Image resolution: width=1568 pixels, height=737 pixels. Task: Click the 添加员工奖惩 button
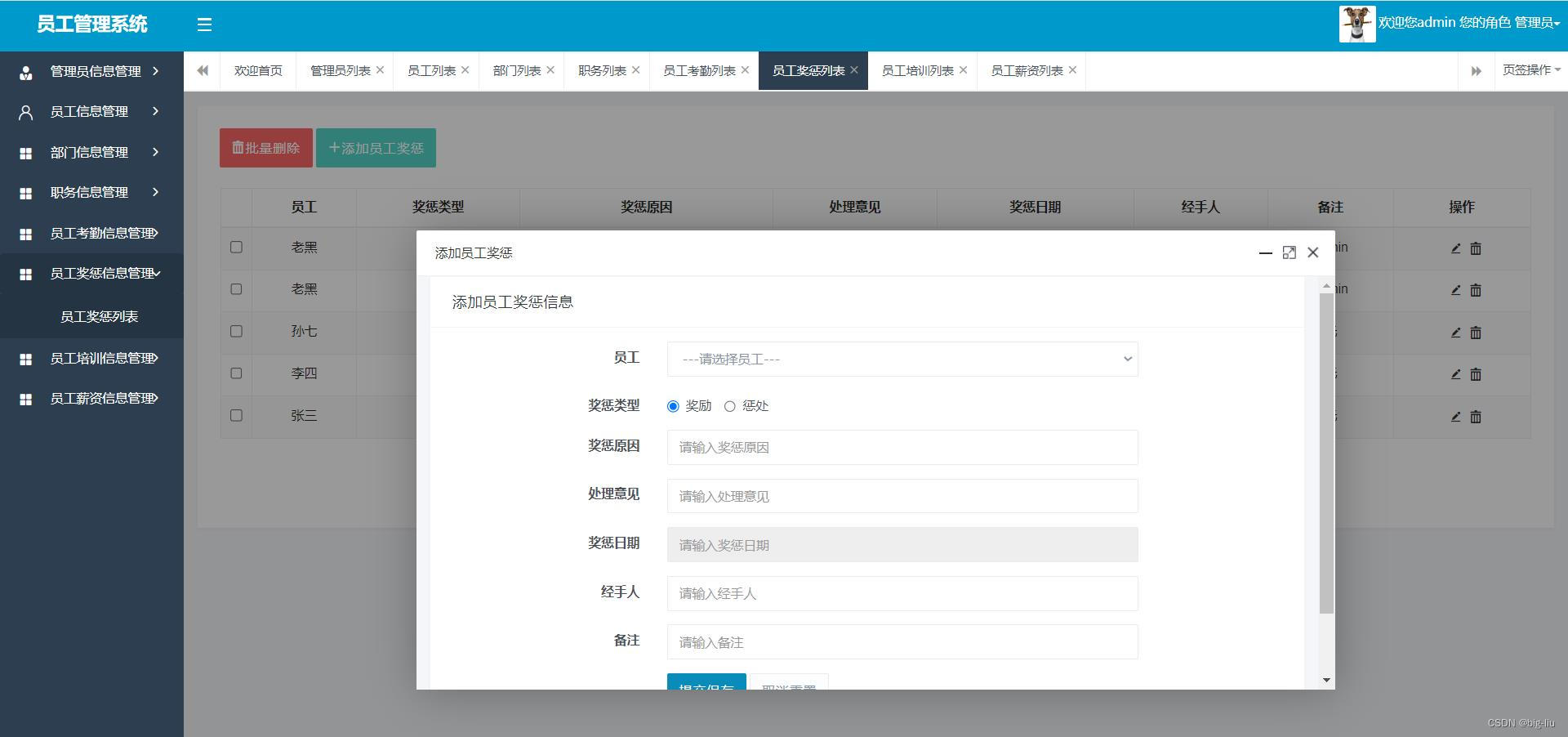click(376, 148)
